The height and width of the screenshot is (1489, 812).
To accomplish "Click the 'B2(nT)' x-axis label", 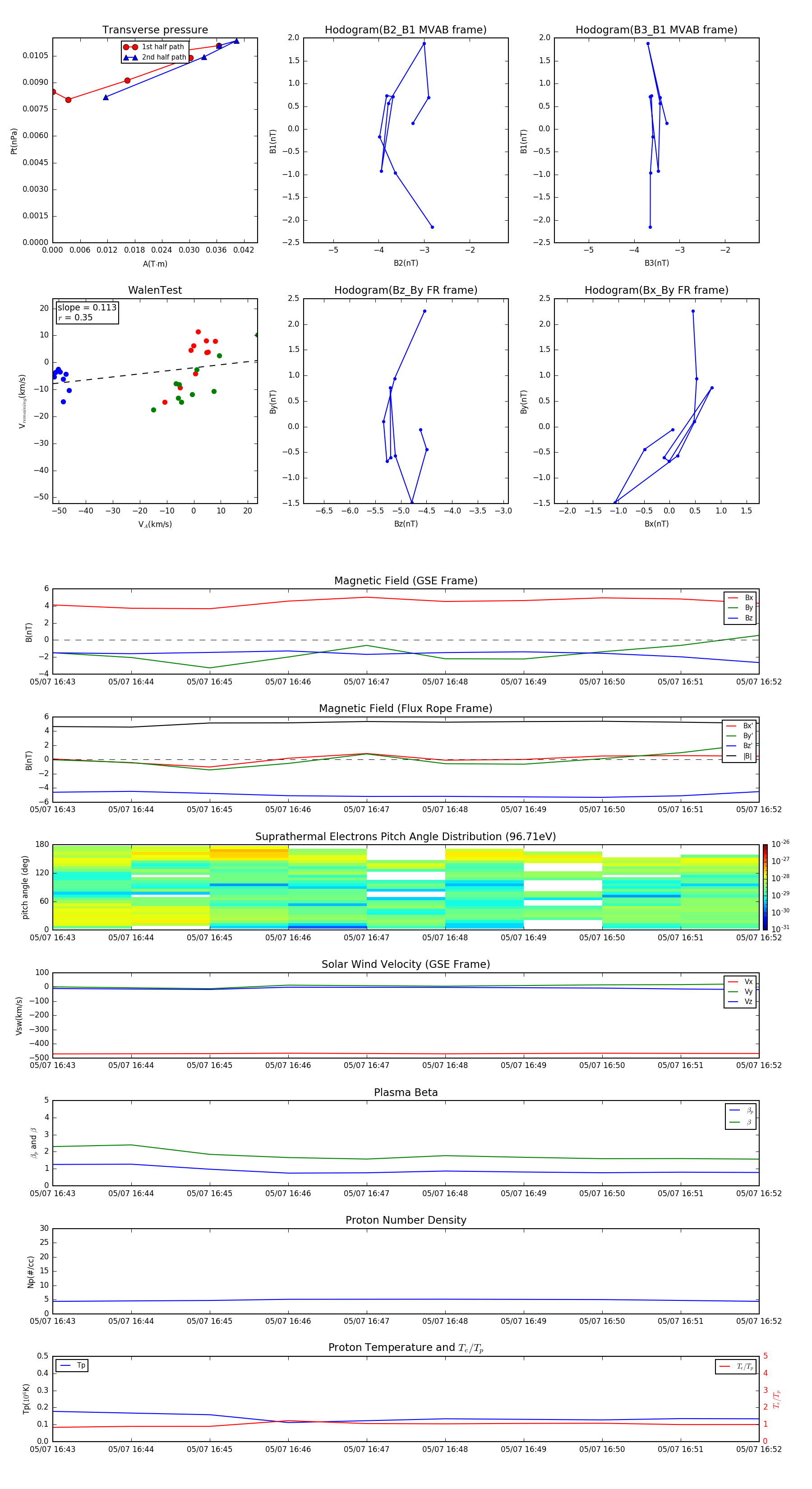I will 406,263.
